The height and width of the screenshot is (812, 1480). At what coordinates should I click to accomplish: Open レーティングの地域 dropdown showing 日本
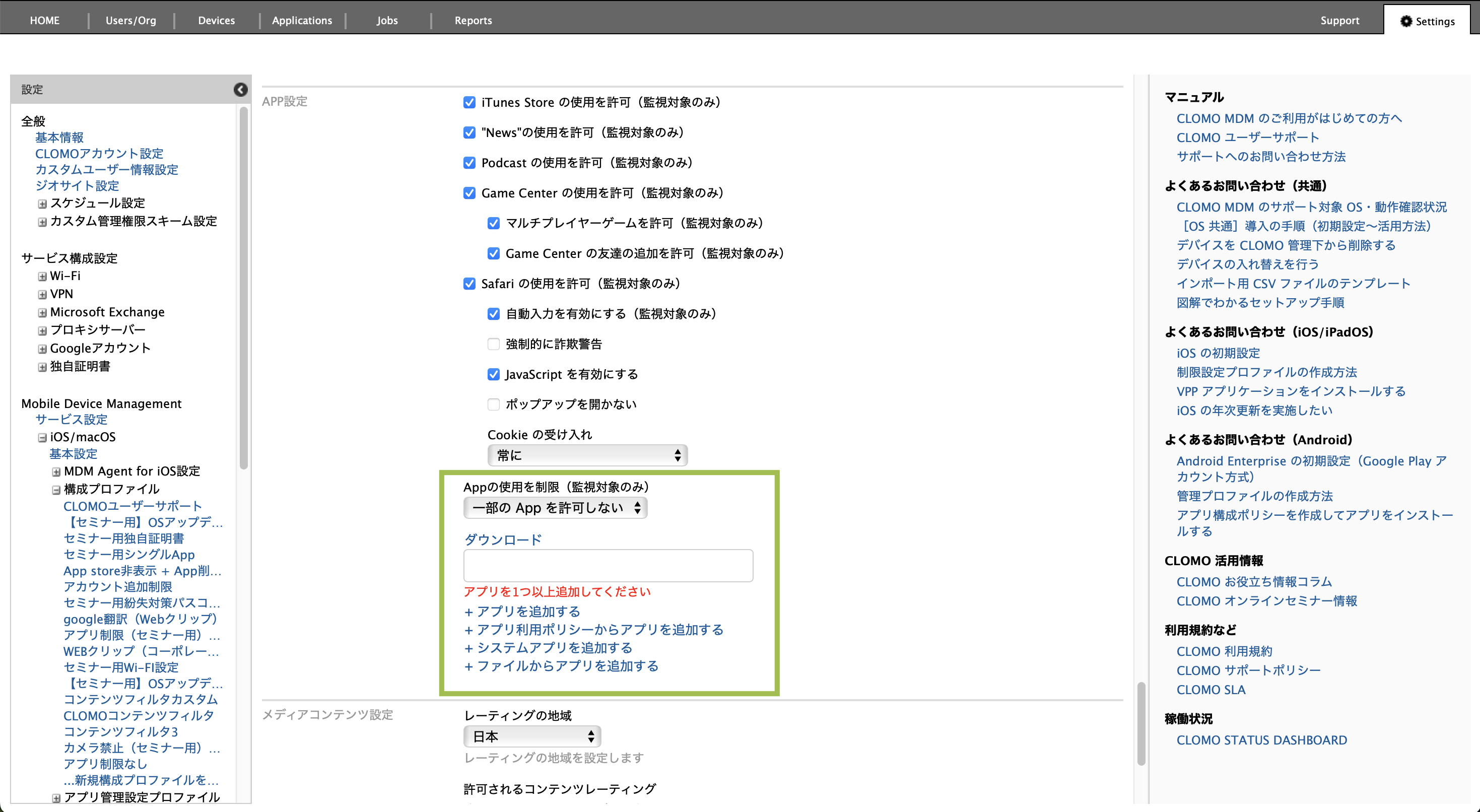click(532, 737)
